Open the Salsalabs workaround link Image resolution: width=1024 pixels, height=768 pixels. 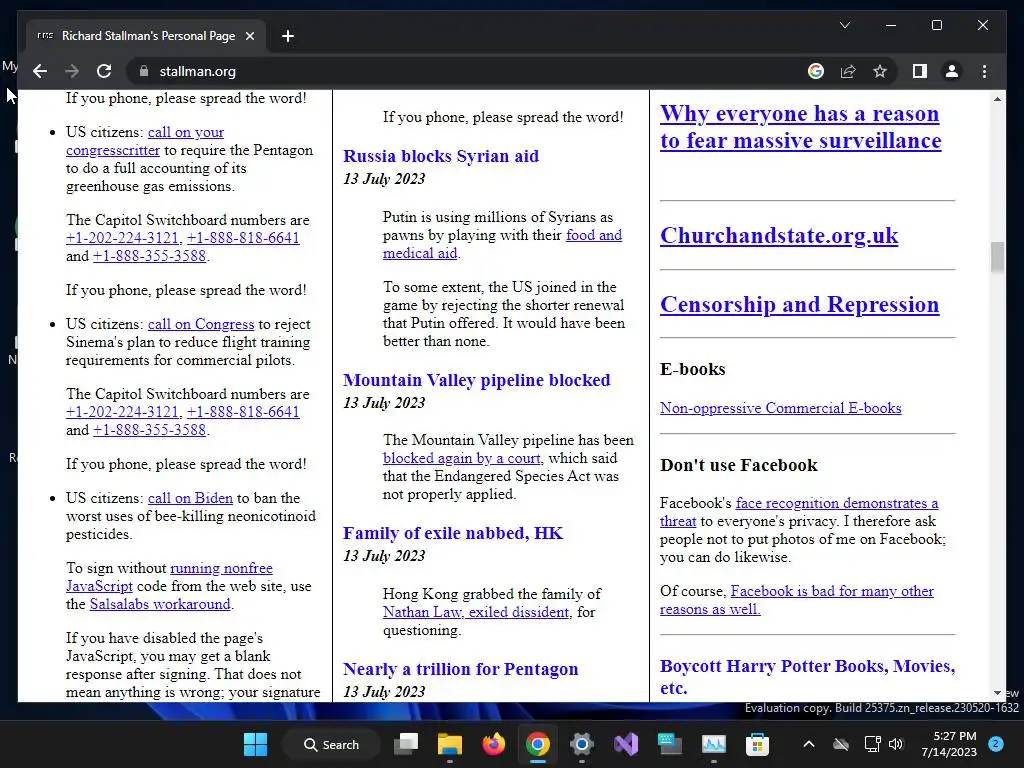pos(160,604)
